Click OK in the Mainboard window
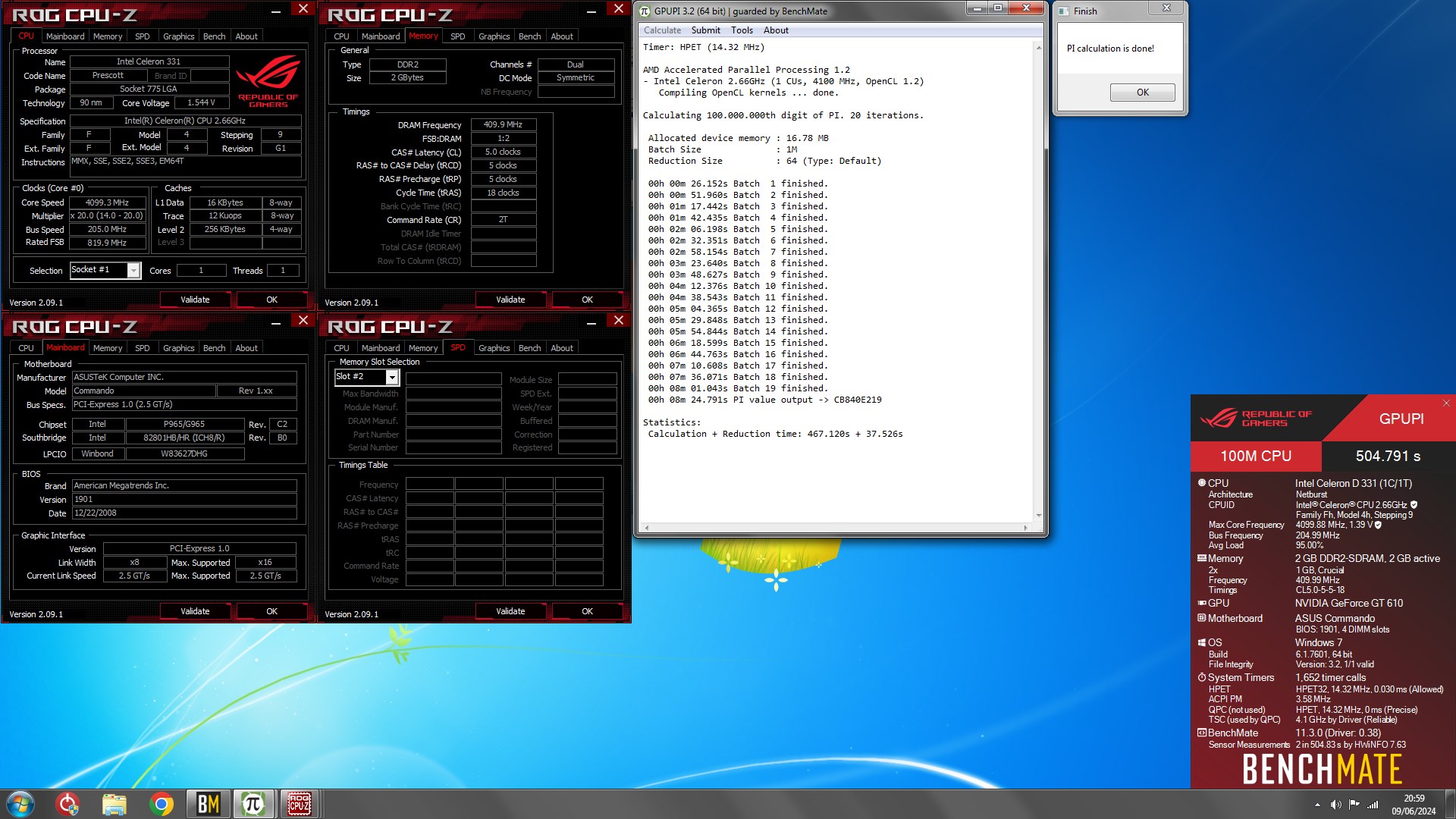 click(x=271, y=611)
